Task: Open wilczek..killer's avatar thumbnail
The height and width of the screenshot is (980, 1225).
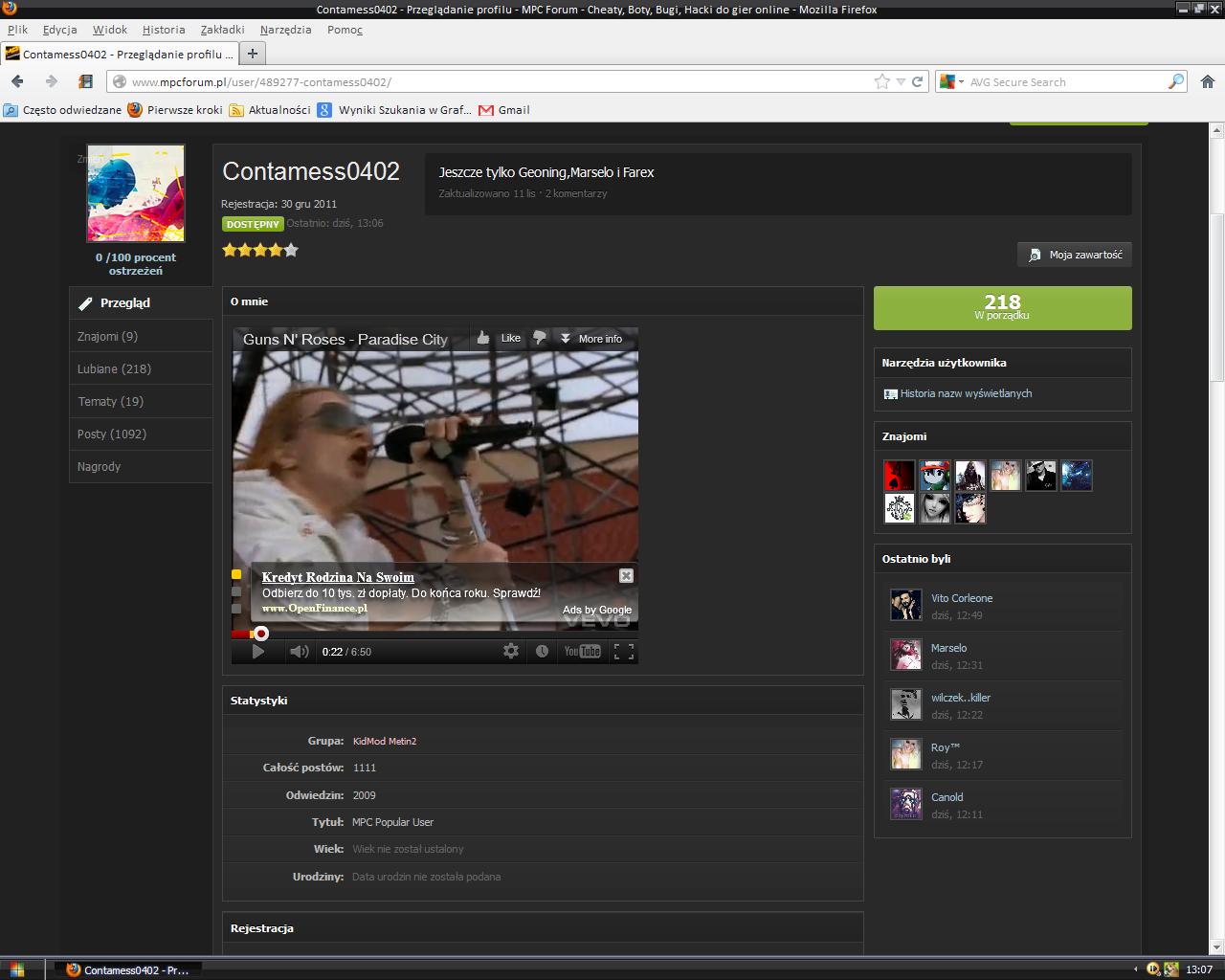Action: 905,705
